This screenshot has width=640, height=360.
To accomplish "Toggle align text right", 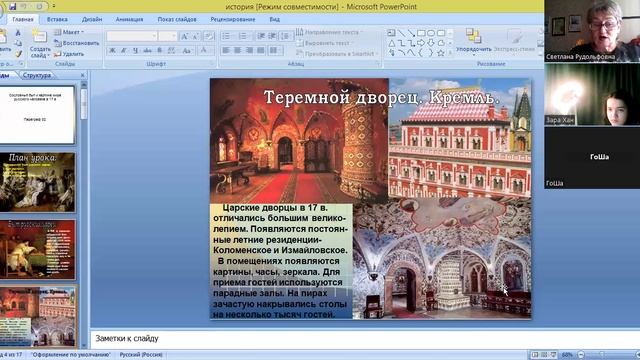I will 249,50.
